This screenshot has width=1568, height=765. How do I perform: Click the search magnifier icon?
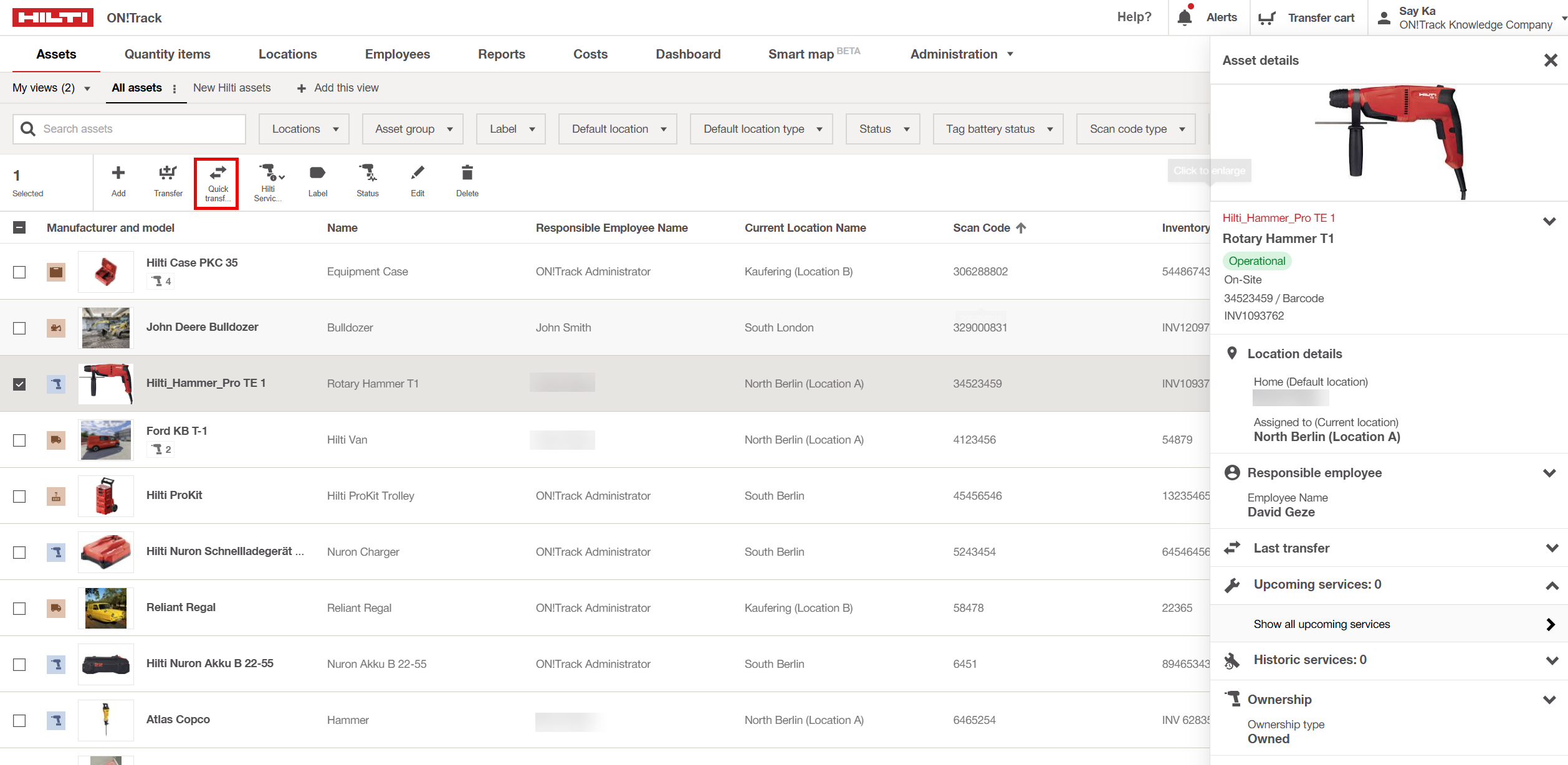[28, 129]
